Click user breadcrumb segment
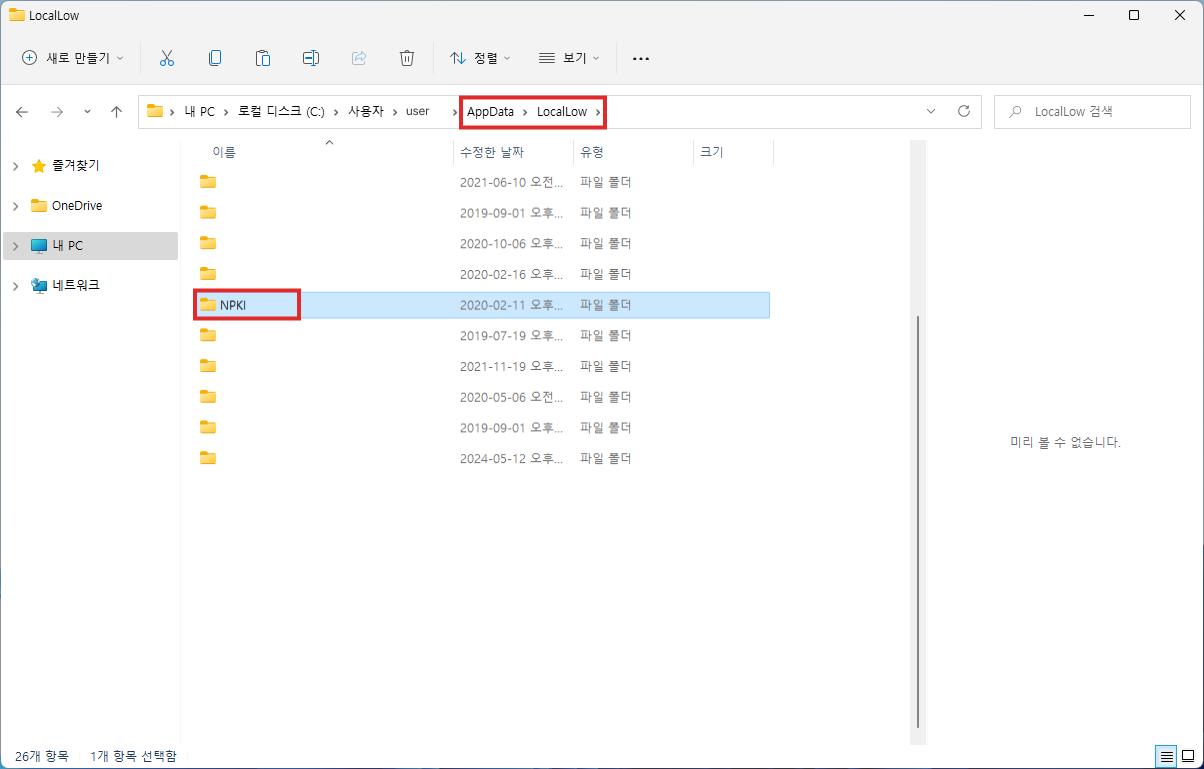The image size is (1204, 769). coord(417,111)
